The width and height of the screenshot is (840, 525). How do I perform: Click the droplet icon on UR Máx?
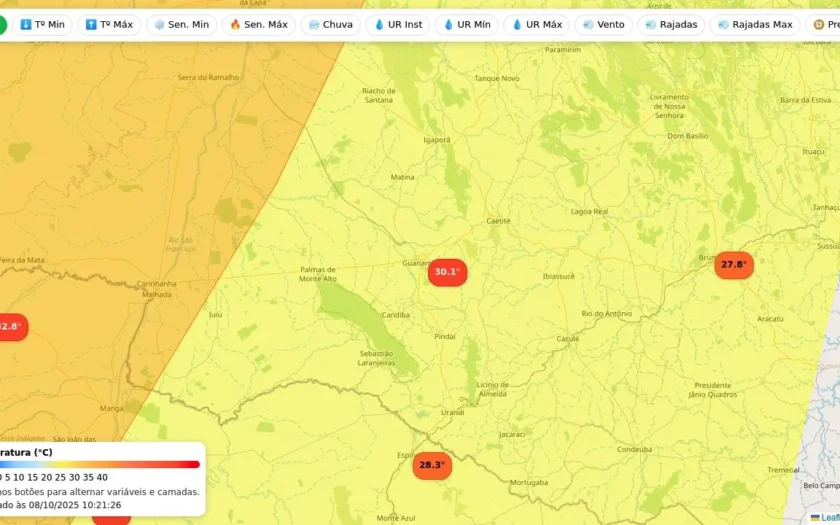[x=517, y=25]
